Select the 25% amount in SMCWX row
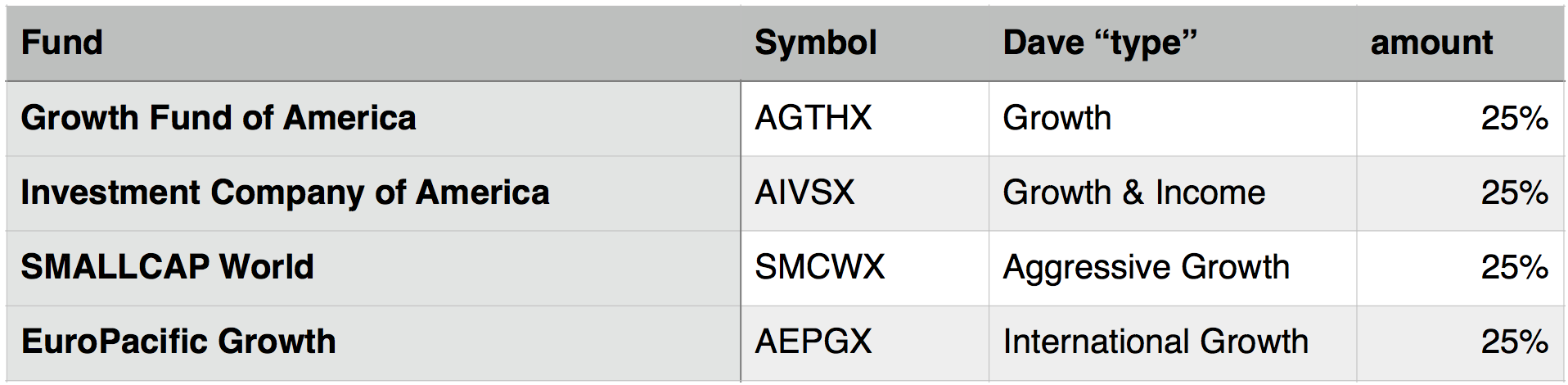The height and width of the screenshot is (385, 1568). (x=1460, y=268)
